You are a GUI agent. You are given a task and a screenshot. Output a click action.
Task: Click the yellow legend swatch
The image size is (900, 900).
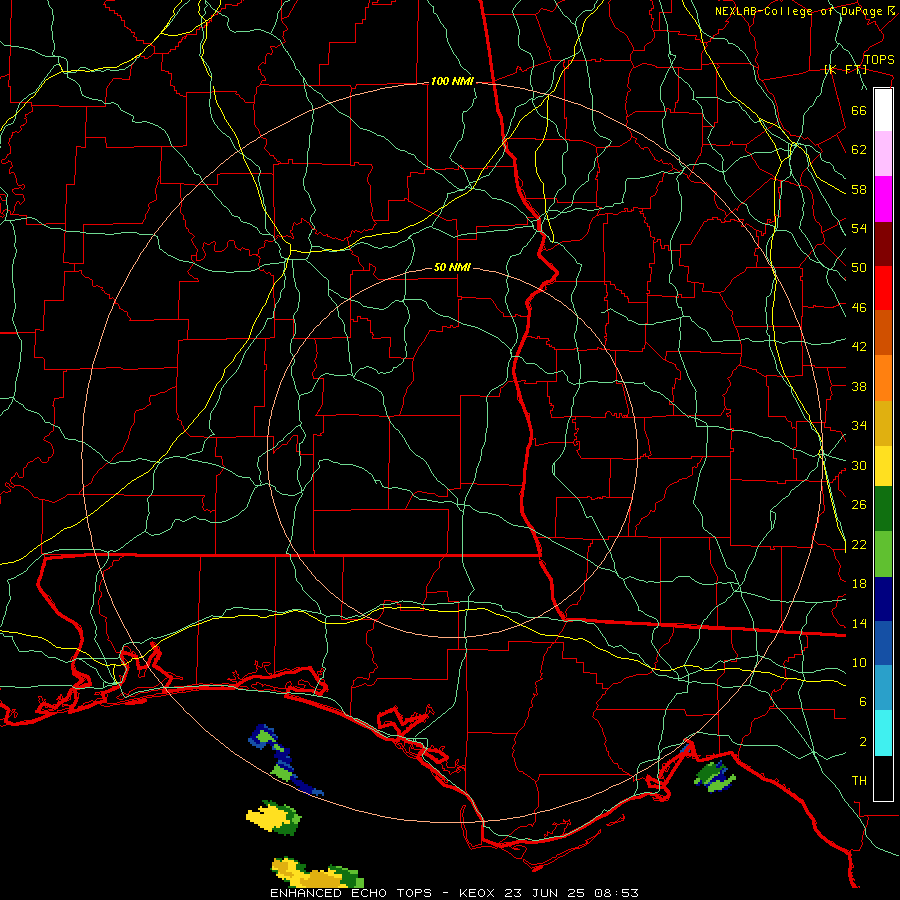(883, 466)
